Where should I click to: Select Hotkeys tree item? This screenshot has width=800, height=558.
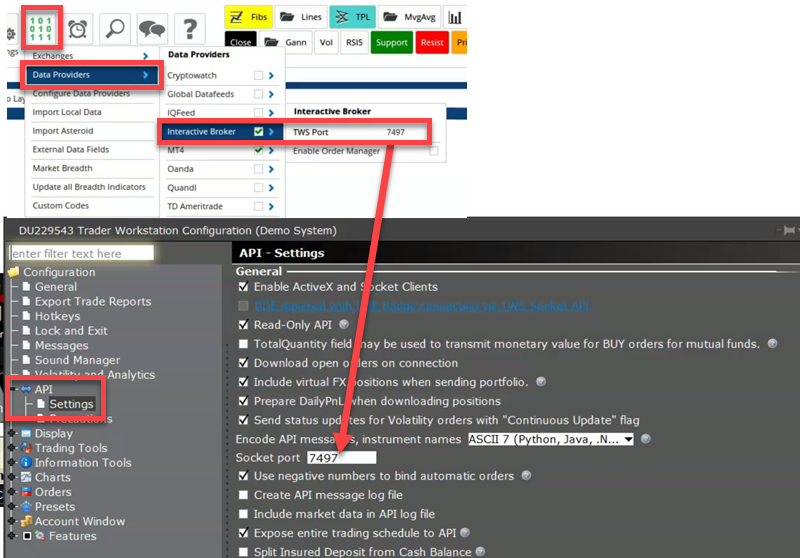coord(57,316)
